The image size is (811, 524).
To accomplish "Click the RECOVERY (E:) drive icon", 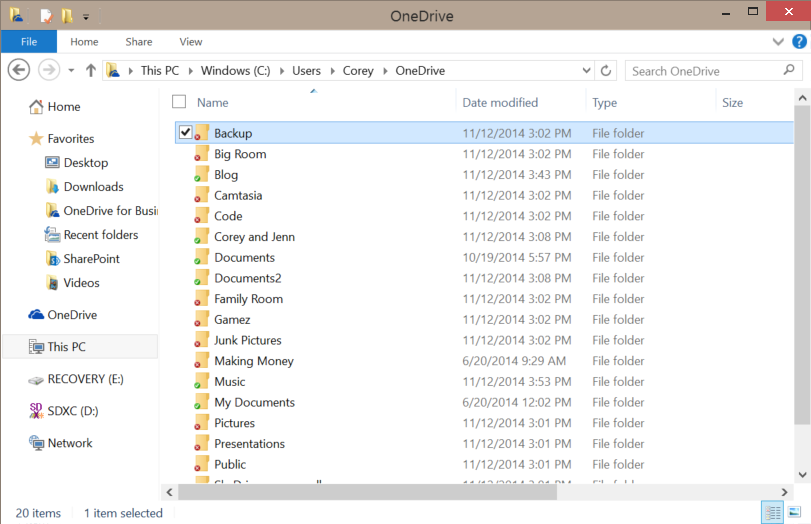I will pos(36,380).
